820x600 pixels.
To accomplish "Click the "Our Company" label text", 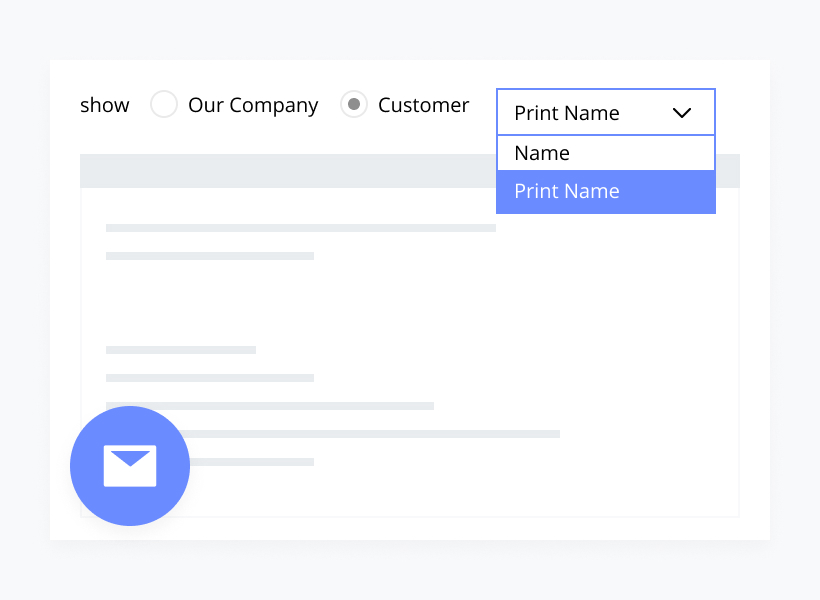I will click(x=253, y=105).
